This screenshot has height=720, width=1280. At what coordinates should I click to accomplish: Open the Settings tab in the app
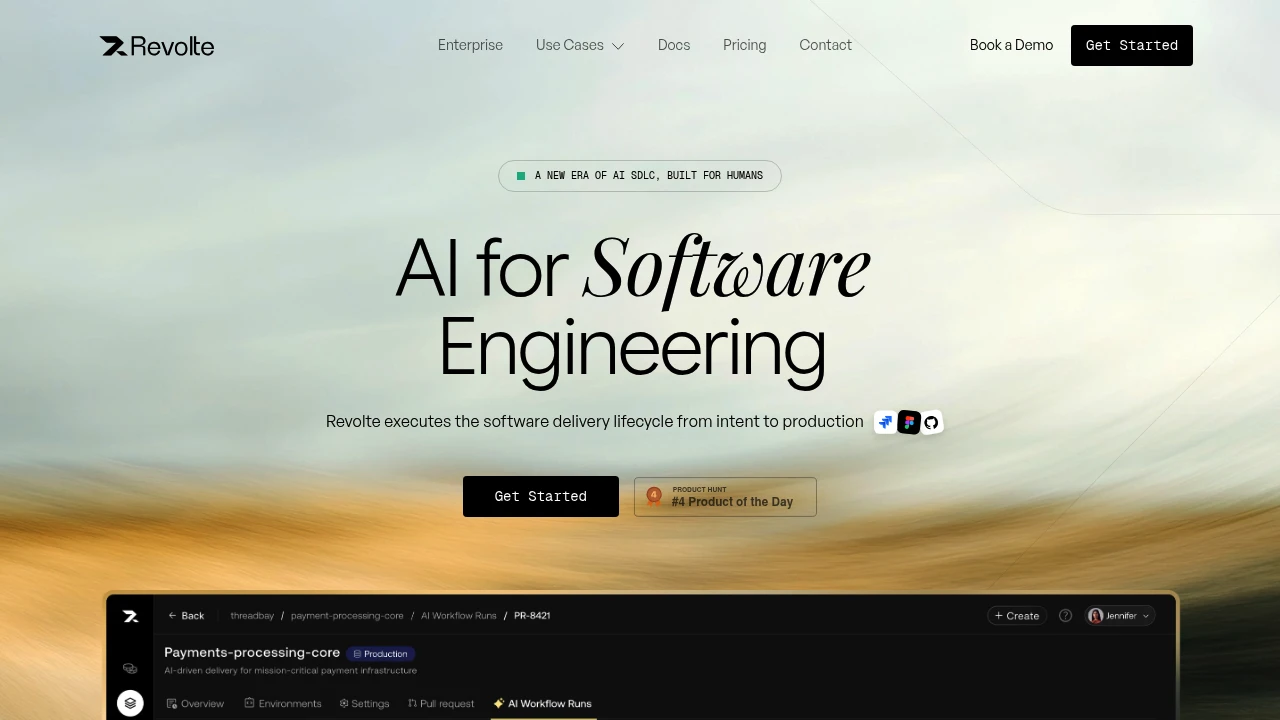click(x=364, y=703)
